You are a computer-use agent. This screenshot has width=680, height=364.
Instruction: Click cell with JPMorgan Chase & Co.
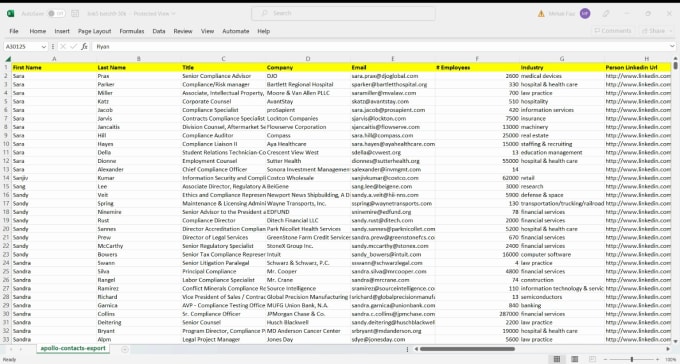click(308, 314)
